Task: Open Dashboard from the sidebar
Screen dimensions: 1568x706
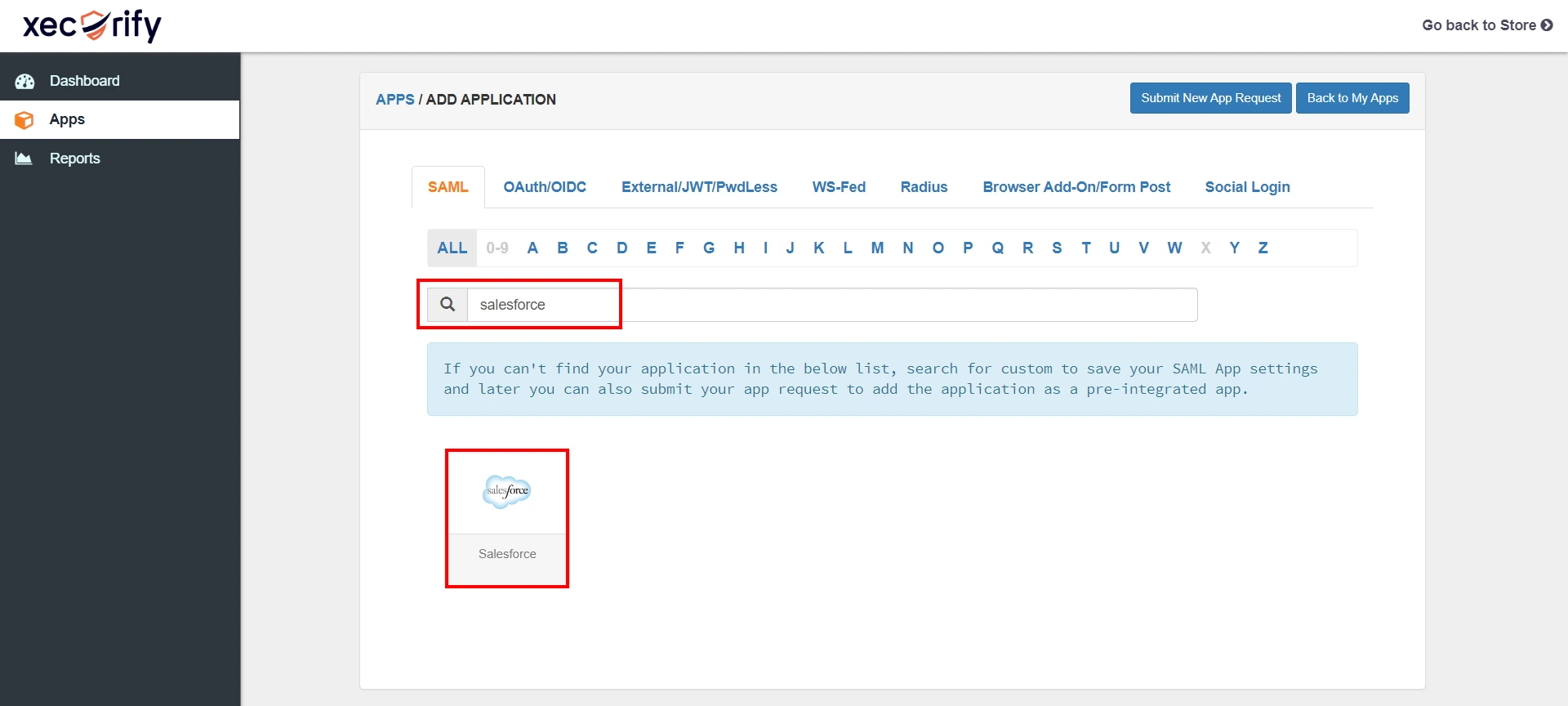Action: click(120, 81)
